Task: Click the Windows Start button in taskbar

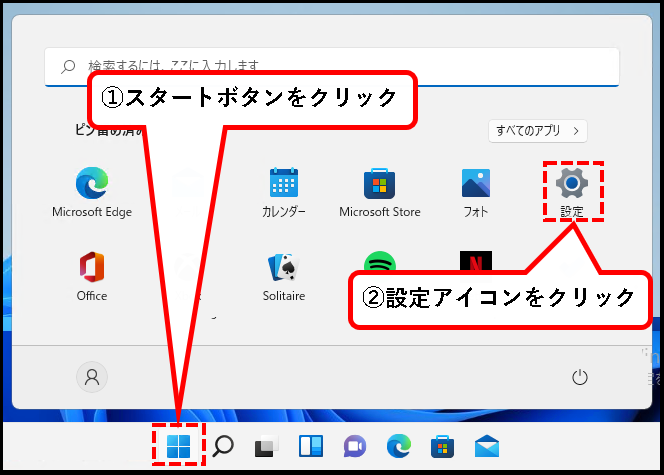Action: click(178, 446)
